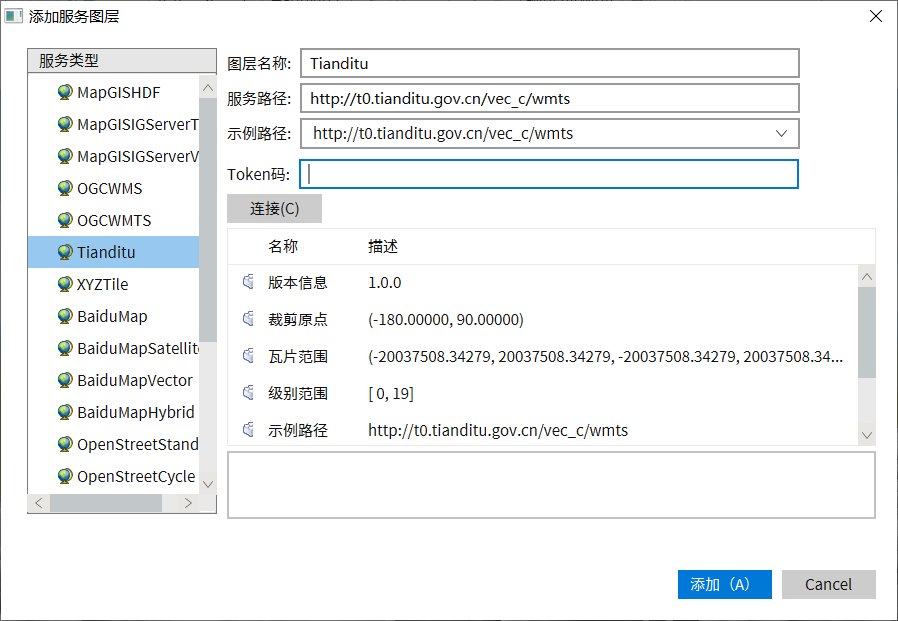Viewport: 898px width, 621px height.
Task: Close the 添加服务图层 dialog
Action: click(876, 16)
